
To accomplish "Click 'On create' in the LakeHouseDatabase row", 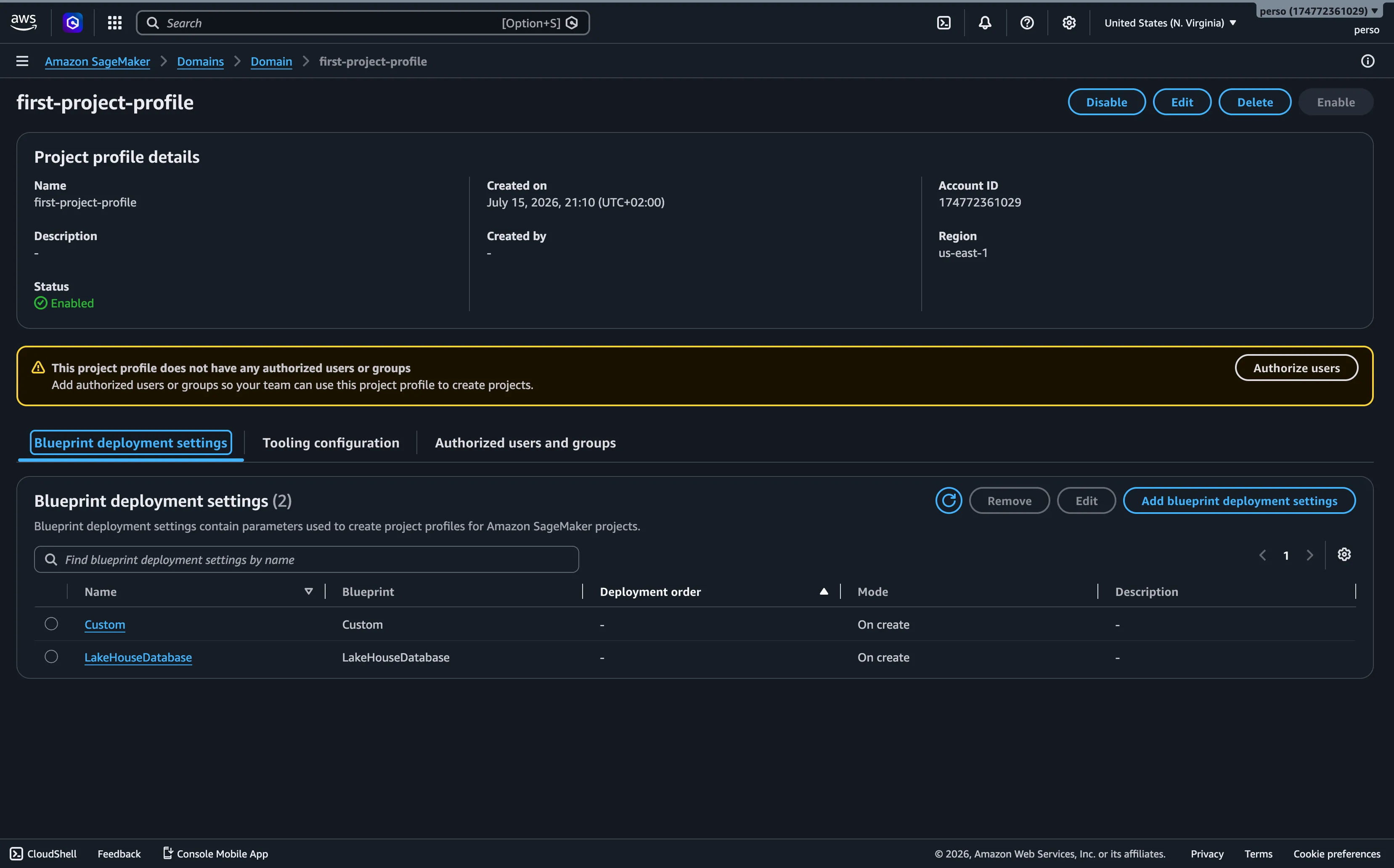I will tap(883, 657).
